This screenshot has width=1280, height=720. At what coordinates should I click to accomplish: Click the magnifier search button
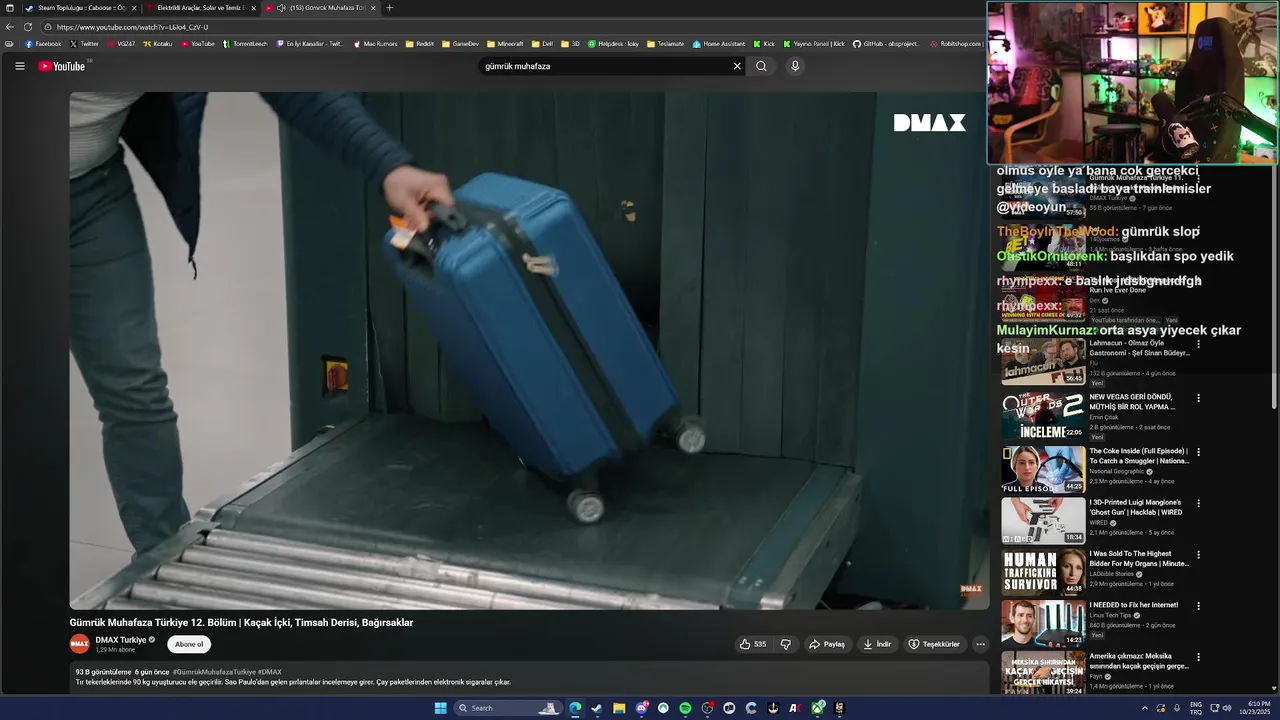(x=761, y=66)
